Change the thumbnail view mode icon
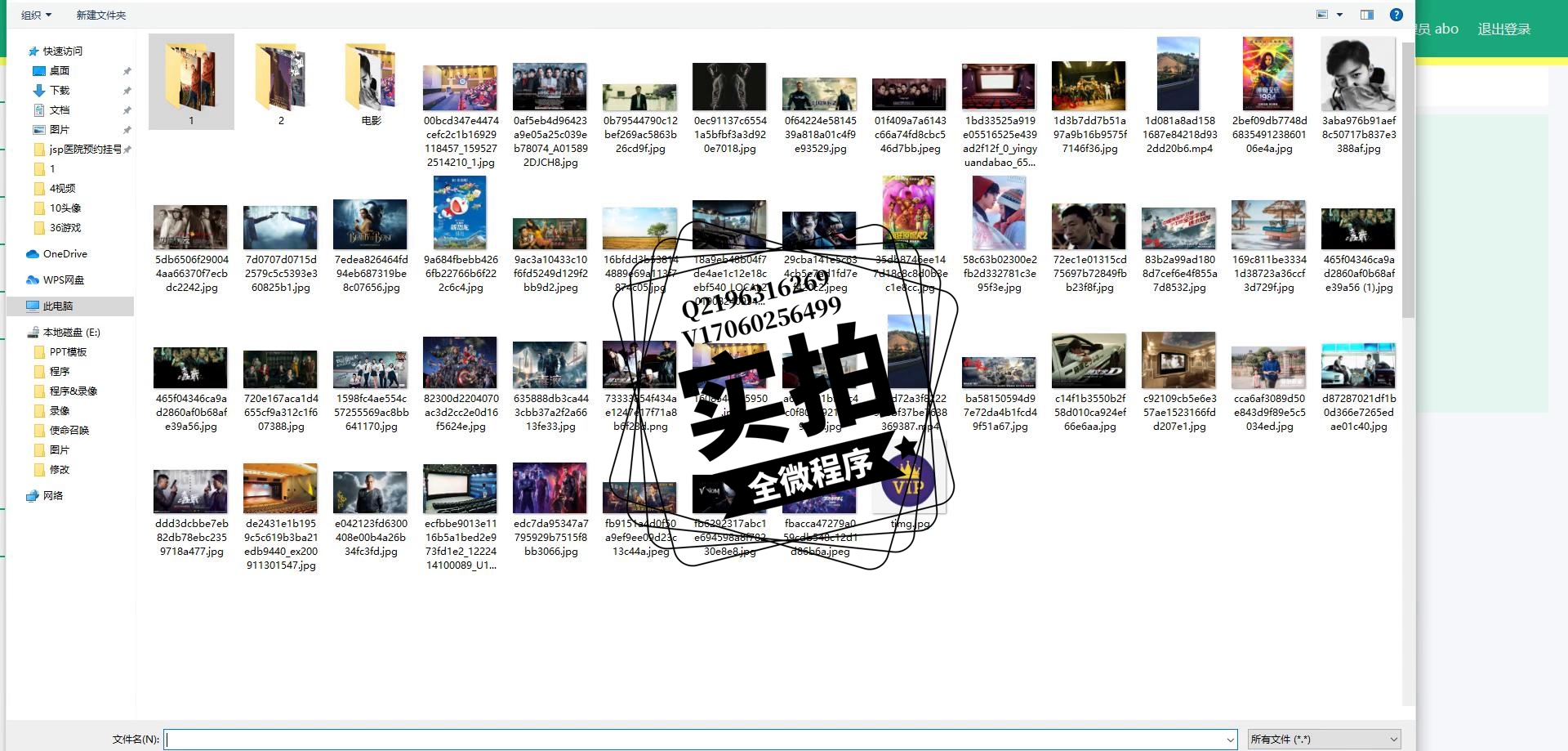The image size is (1568, 751). [1322, 15]
